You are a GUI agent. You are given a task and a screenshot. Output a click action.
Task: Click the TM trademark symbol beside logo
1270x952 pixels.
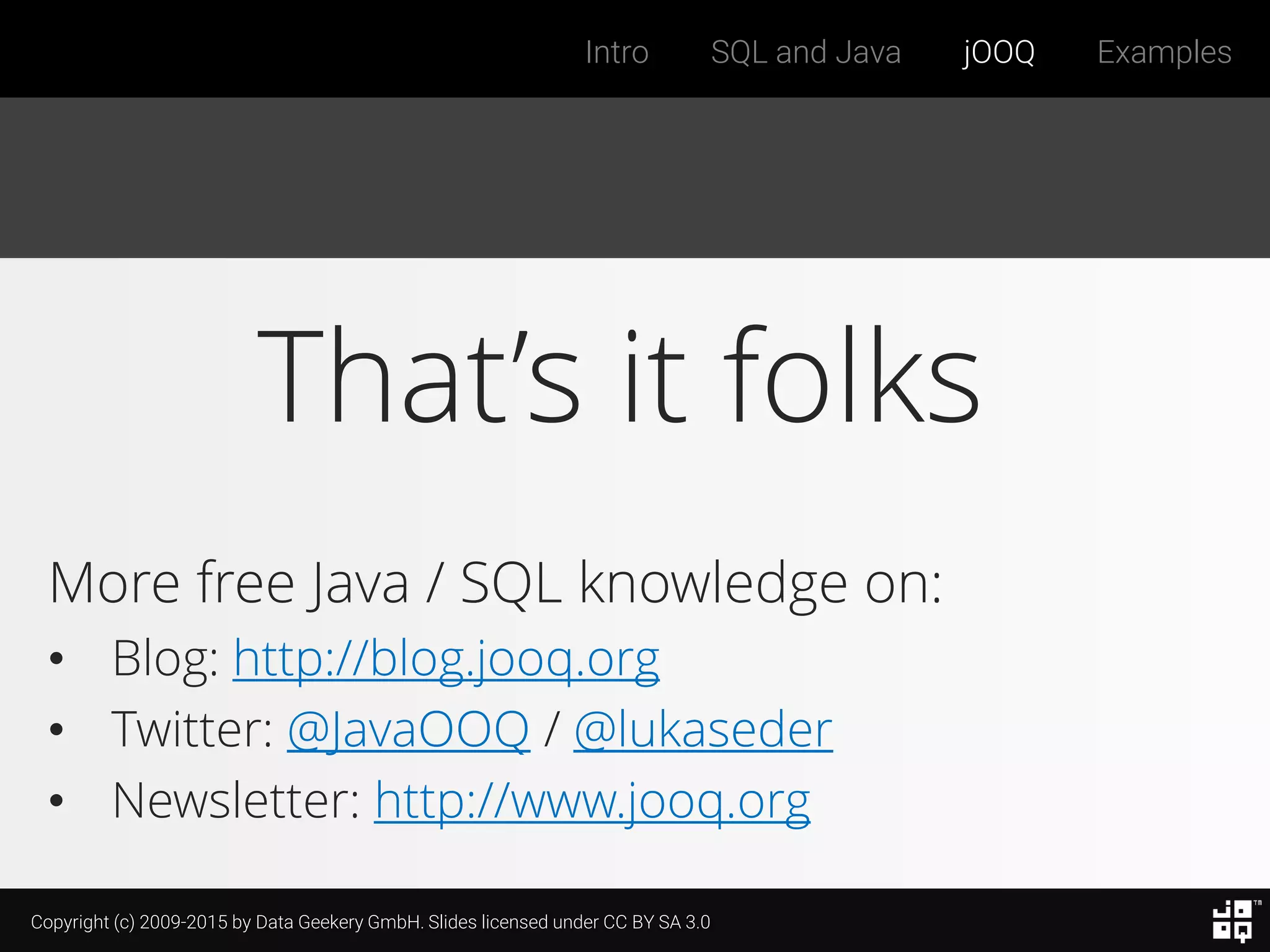coord(1257,903)
